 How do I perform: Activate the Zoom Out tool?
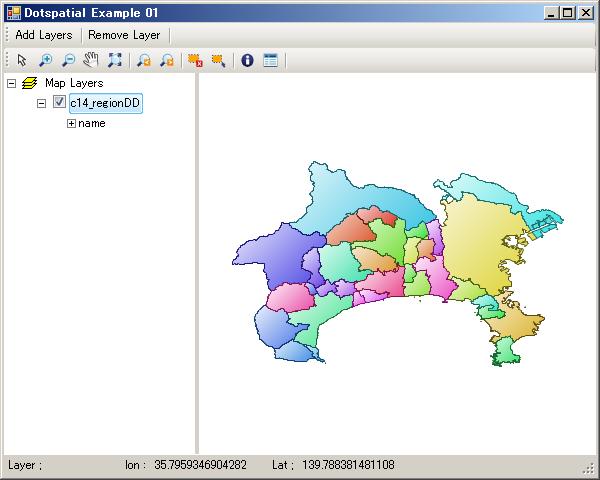[68, 60]
